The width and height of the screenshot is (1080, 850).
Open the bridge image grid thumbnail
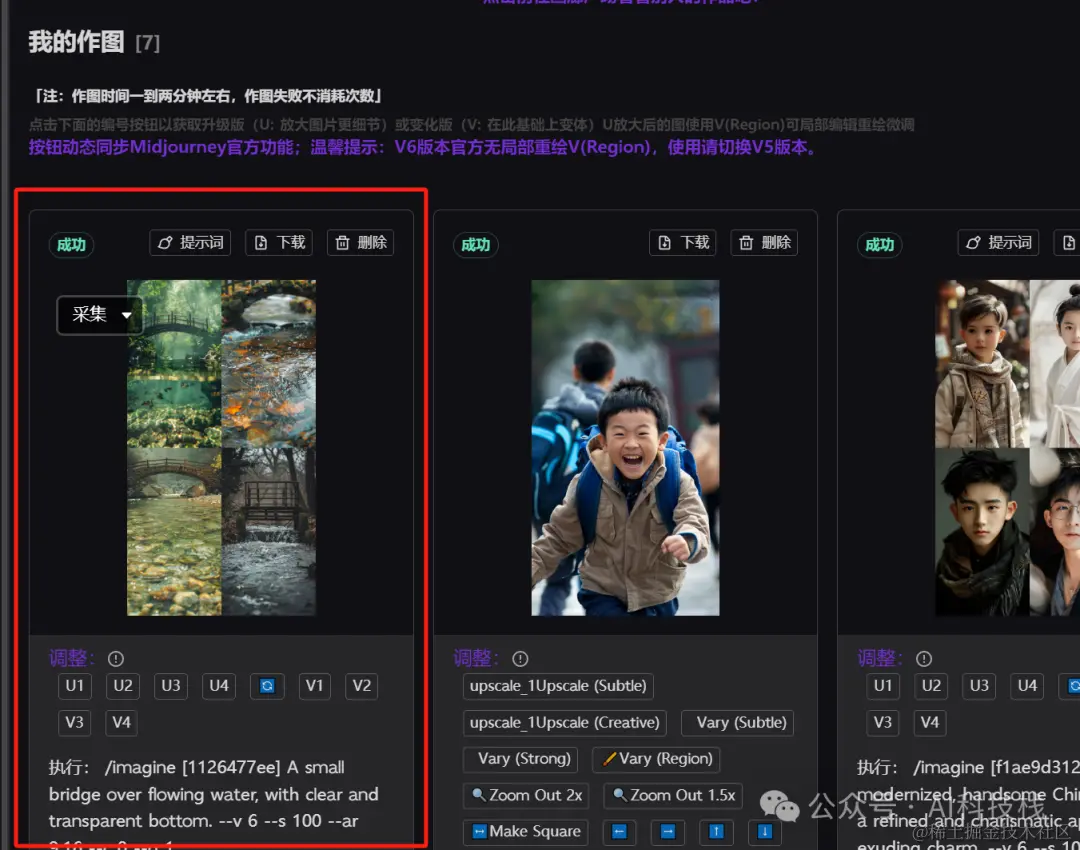click(221, 448)
